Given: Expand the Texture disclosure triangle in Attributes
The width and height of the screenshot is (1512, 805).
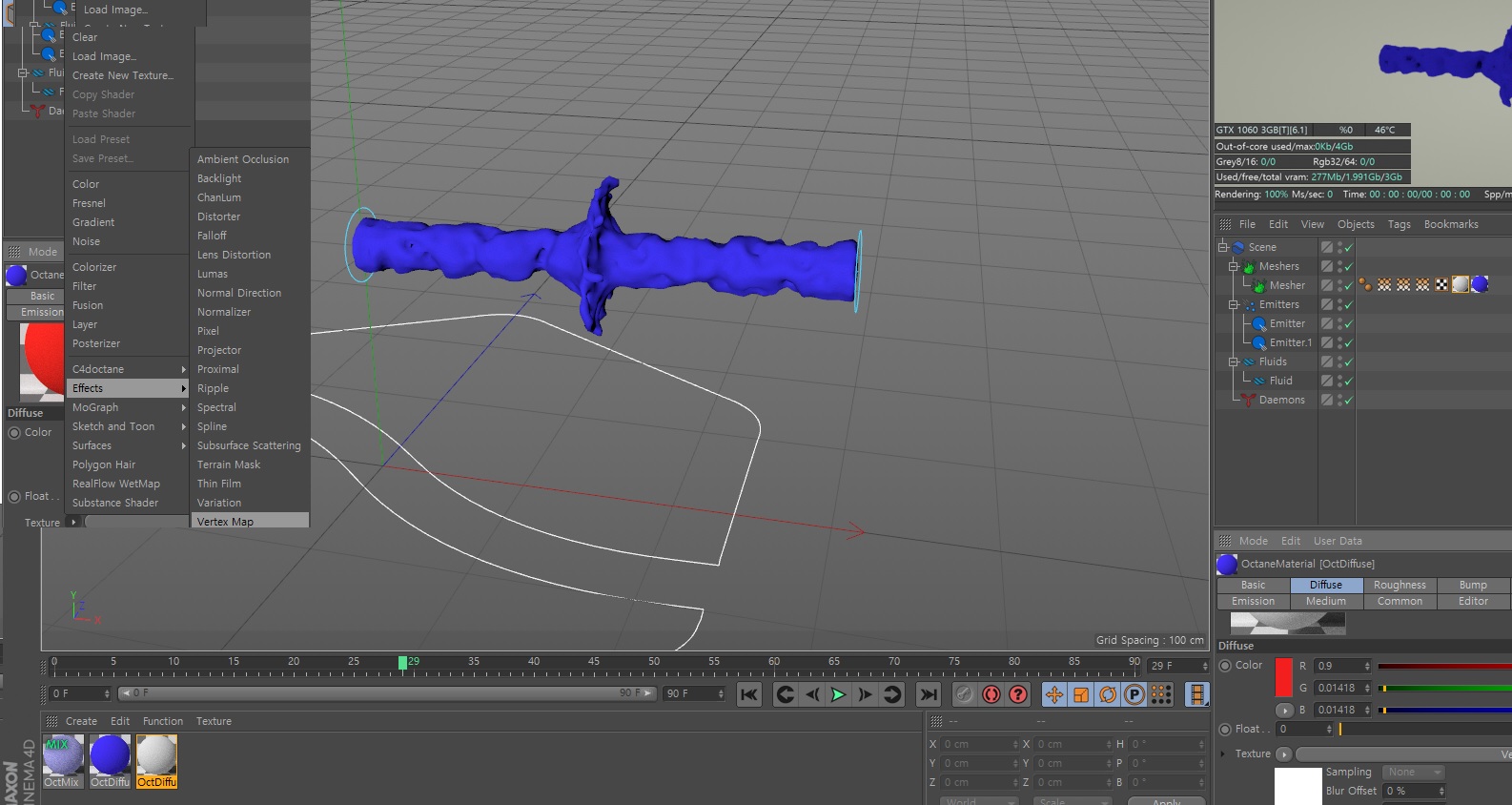Looking at the screenshot, I should pyautogui.click(x=1223, y=753).
